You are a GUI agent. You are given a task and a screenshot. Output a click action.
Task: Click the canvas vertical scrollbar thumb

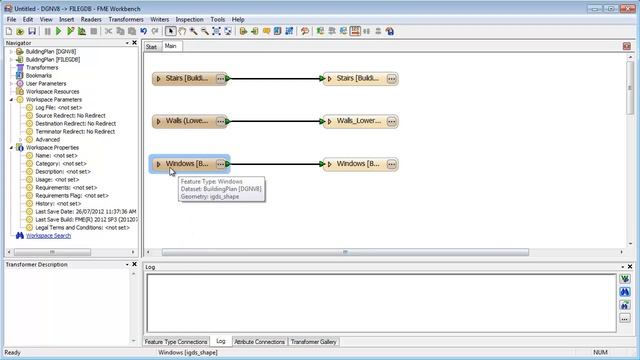pyautogui.click(x=630, y=87)
